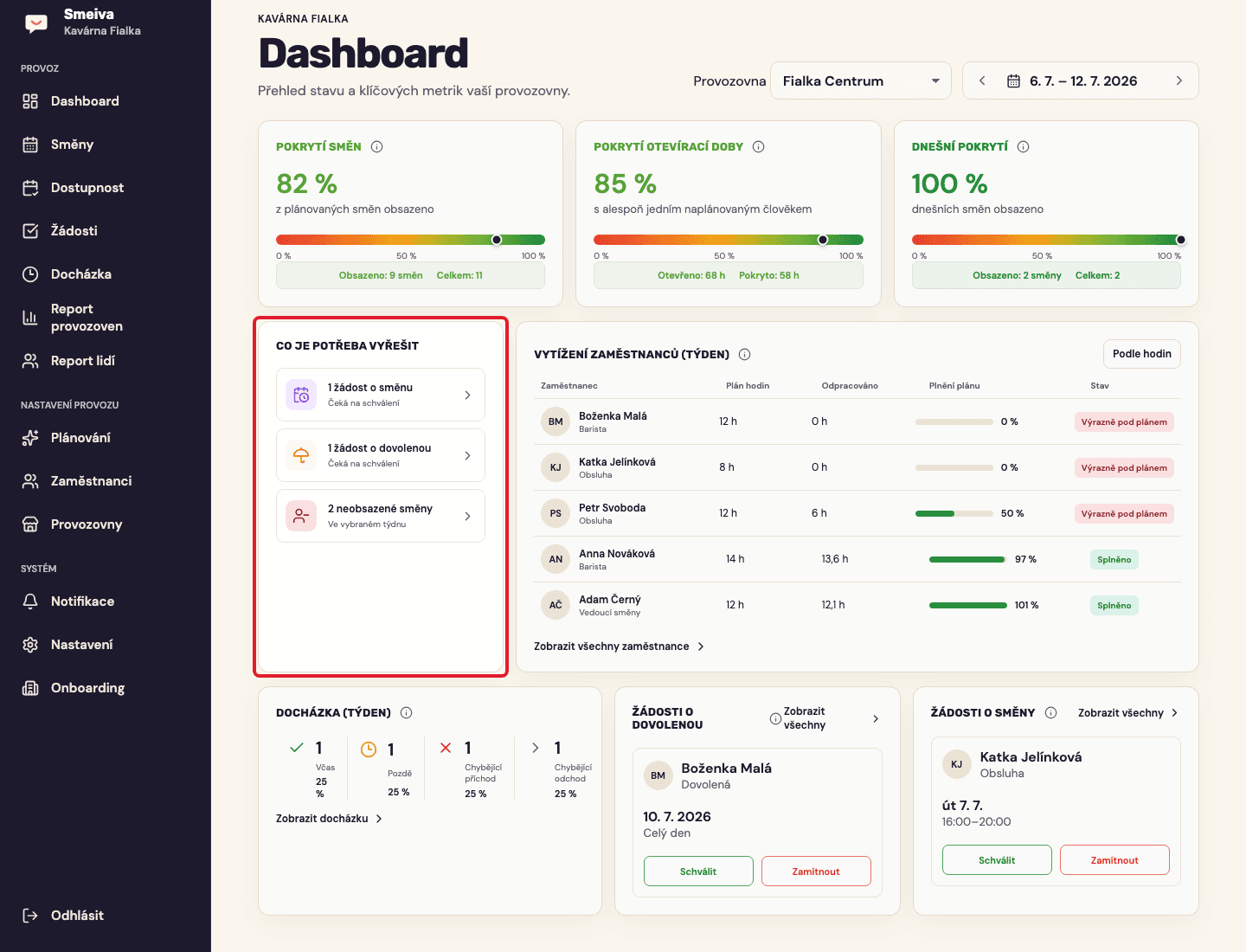Click info icon beside Žádosti o směny
The image size is (1246, 952).
(x=1051, y=713)
